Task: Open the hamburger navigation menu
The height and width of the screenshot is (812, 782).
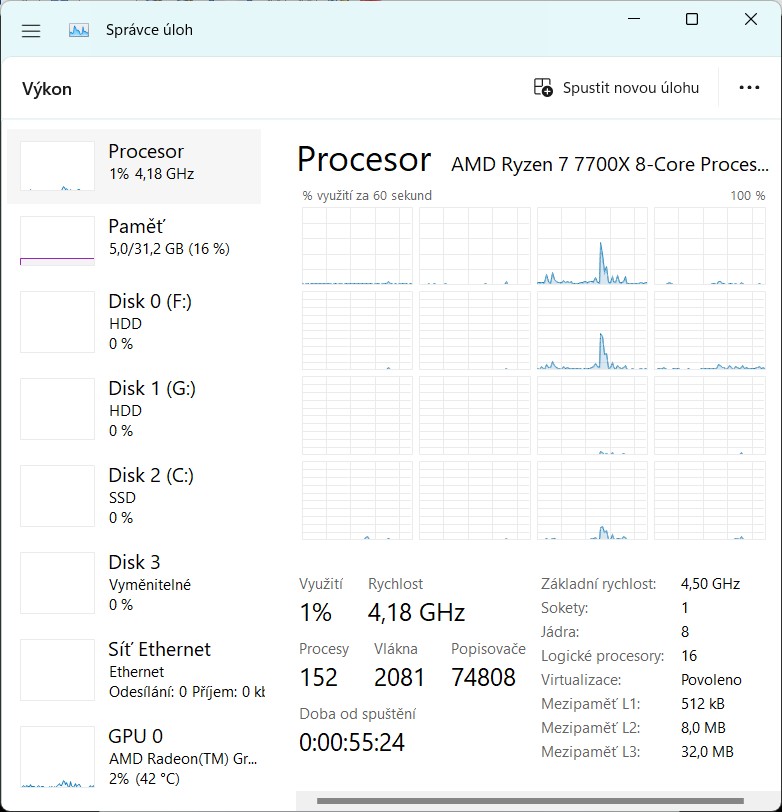Action: (x=31, y=30)
